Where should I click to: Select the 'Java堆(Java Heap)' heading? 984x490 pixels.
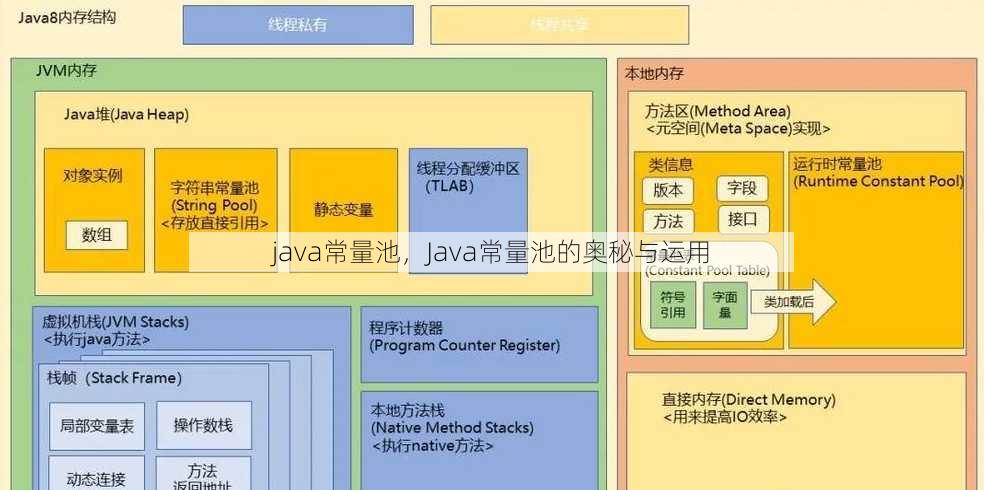coord(126,115)
